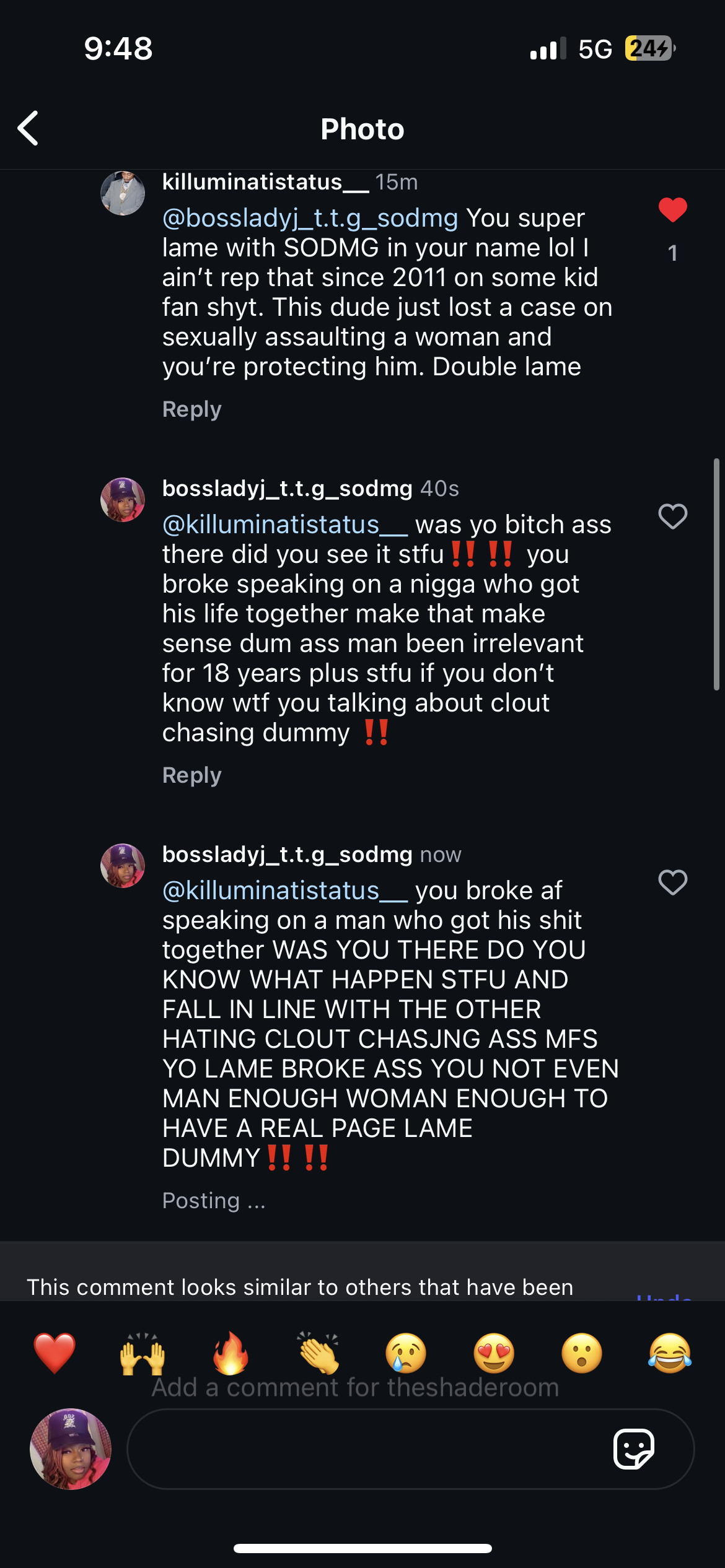The width and height of the screenshot is (725, 1568).
Task: Insert the clapping hands emoji
Action: [x=319, y=1352]
